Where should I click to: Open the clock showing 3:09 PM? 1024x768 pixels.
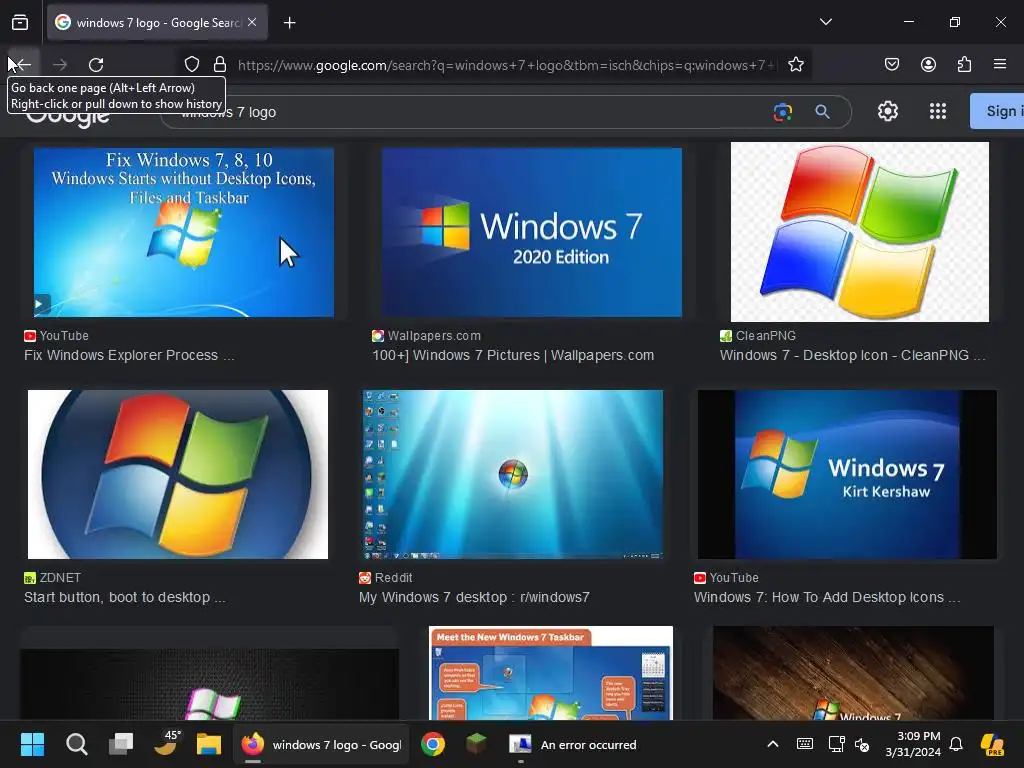click(x=912, y=744)
